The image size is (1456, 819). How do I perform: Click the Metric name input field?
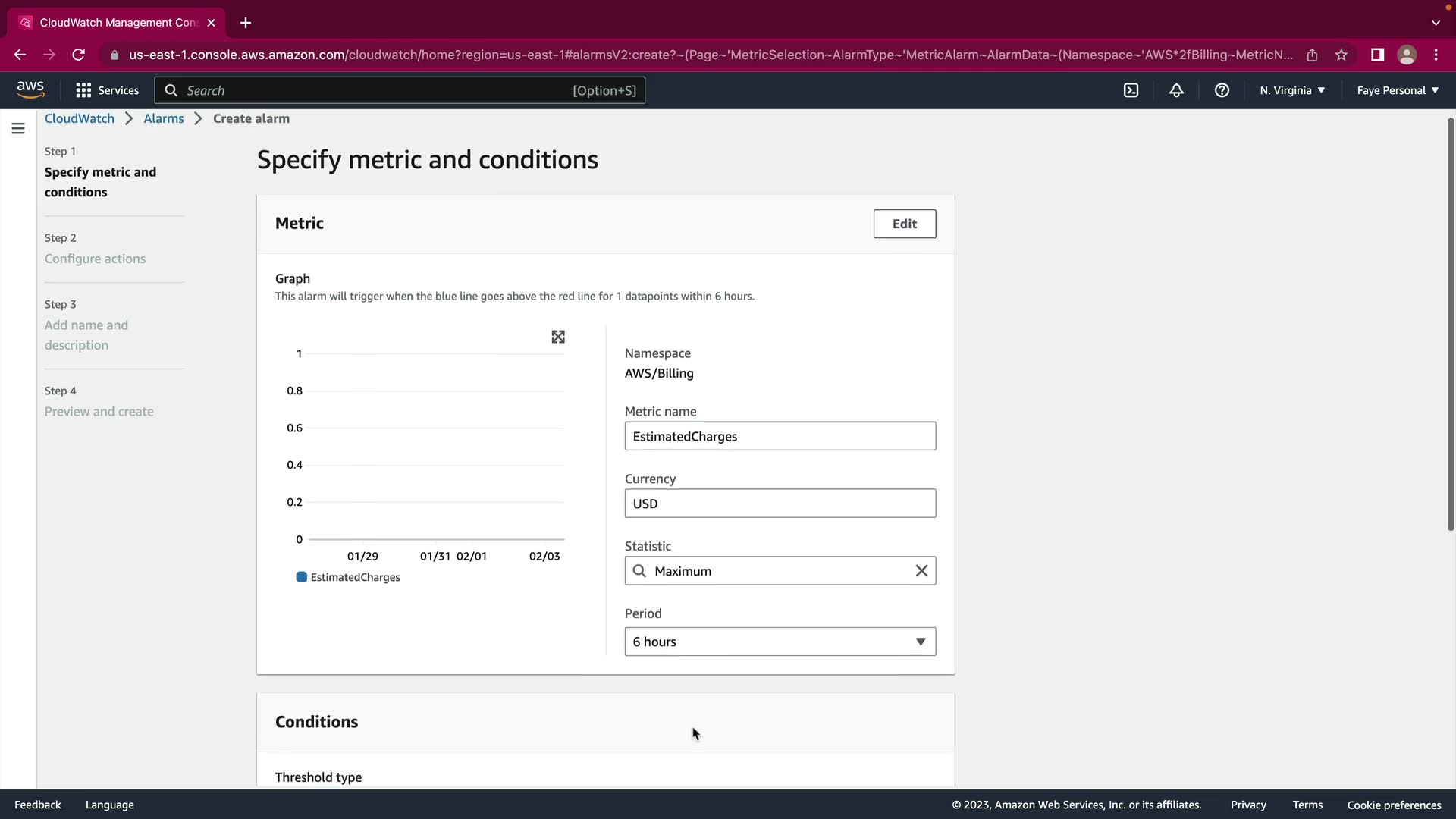(x=780, y=436)
